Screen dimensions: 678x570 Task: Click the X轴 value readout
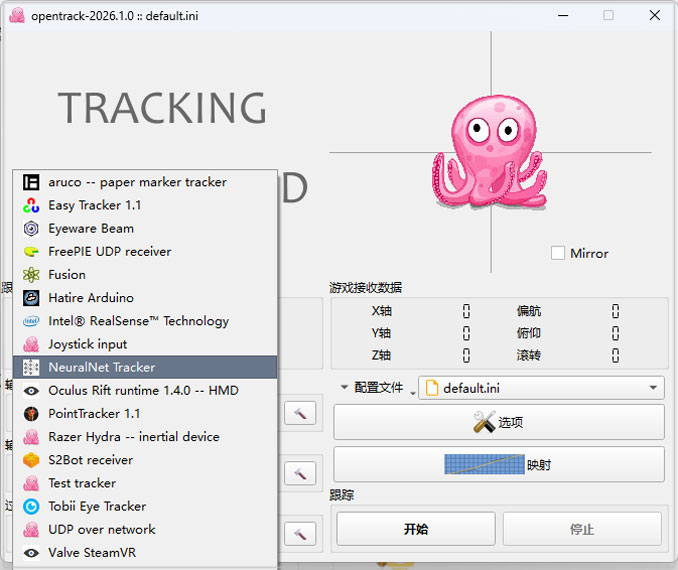click(466, 311)
